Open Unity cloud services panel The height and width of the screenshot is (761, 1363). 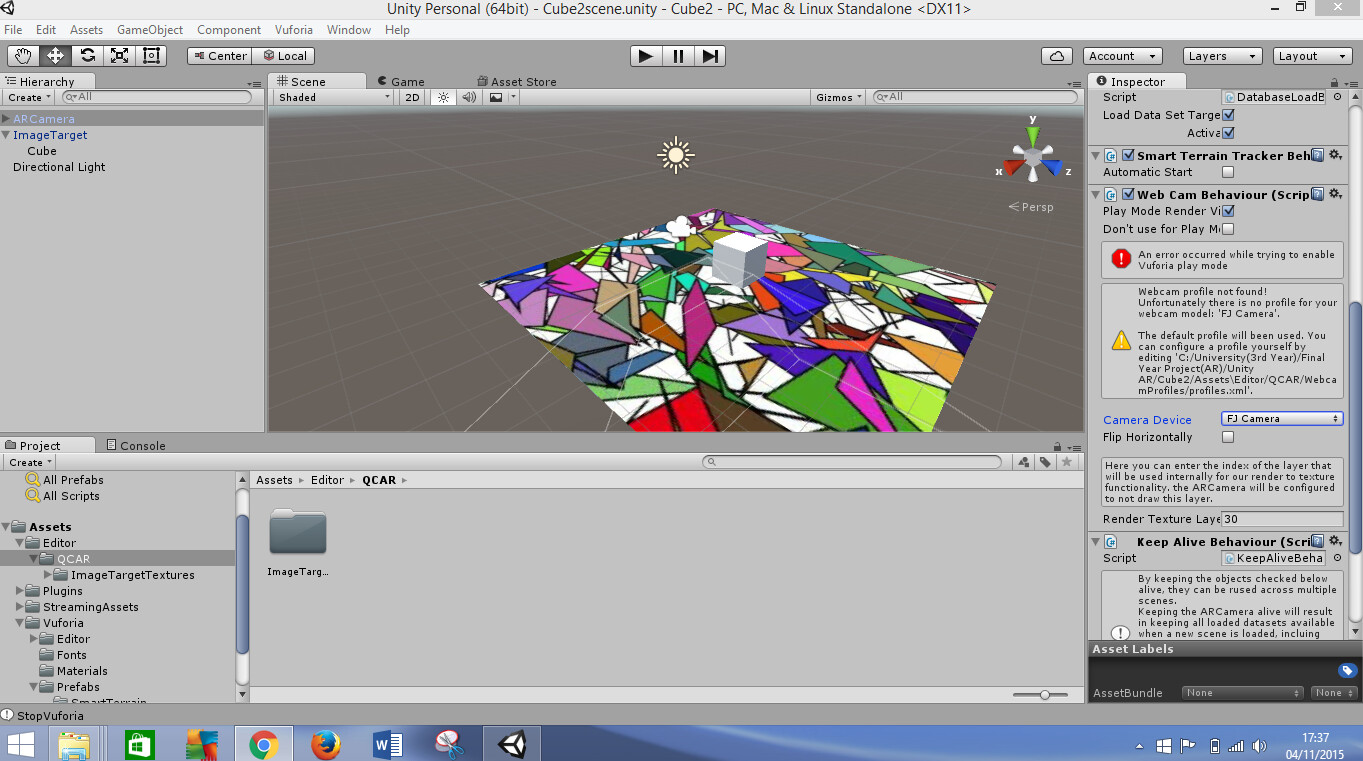[1057, 56]
